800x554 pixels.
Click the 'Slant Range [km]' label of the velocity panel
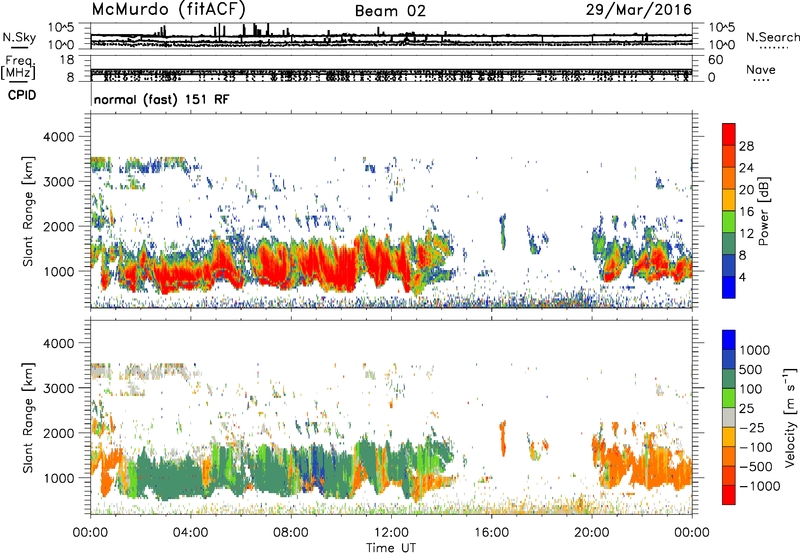[29, 417]
